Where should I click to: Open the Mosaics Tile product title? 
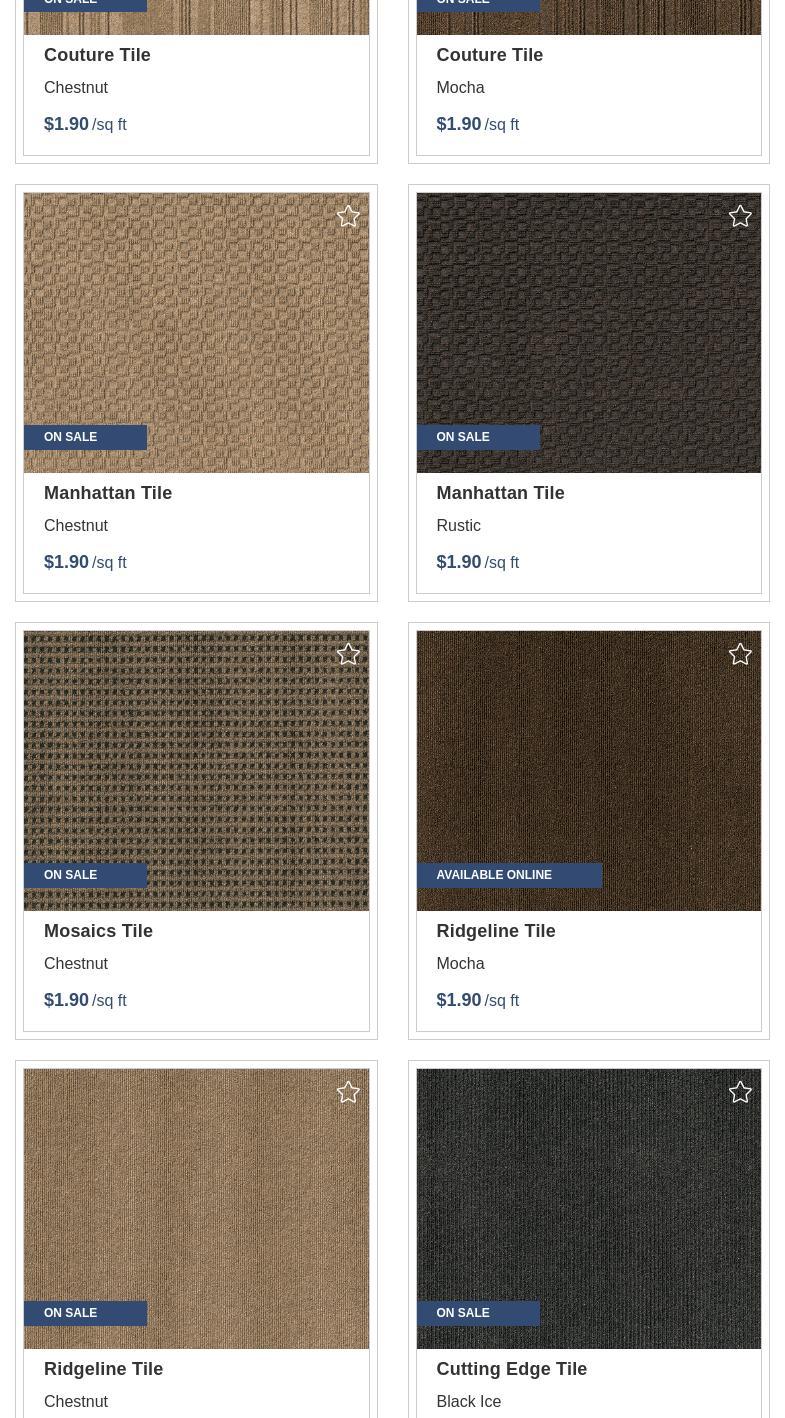(x=98, y=931)
